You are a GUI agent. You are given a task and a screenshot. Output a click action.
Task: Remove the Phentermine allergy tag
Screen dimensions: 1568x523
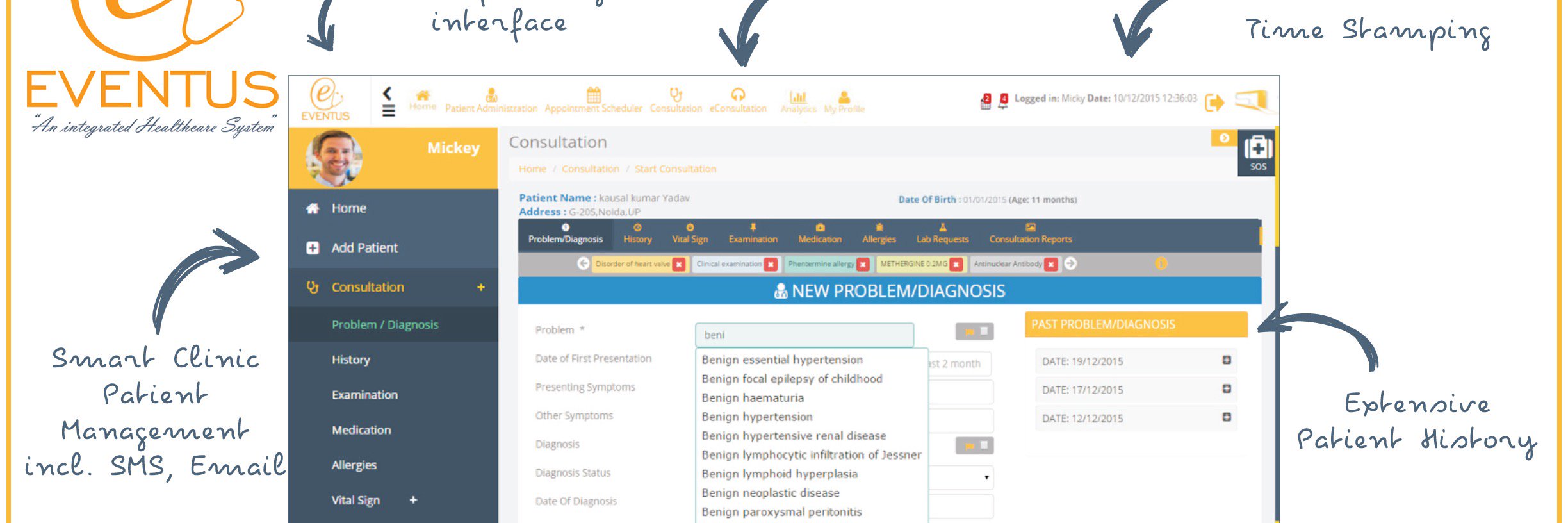click(863, 264)
